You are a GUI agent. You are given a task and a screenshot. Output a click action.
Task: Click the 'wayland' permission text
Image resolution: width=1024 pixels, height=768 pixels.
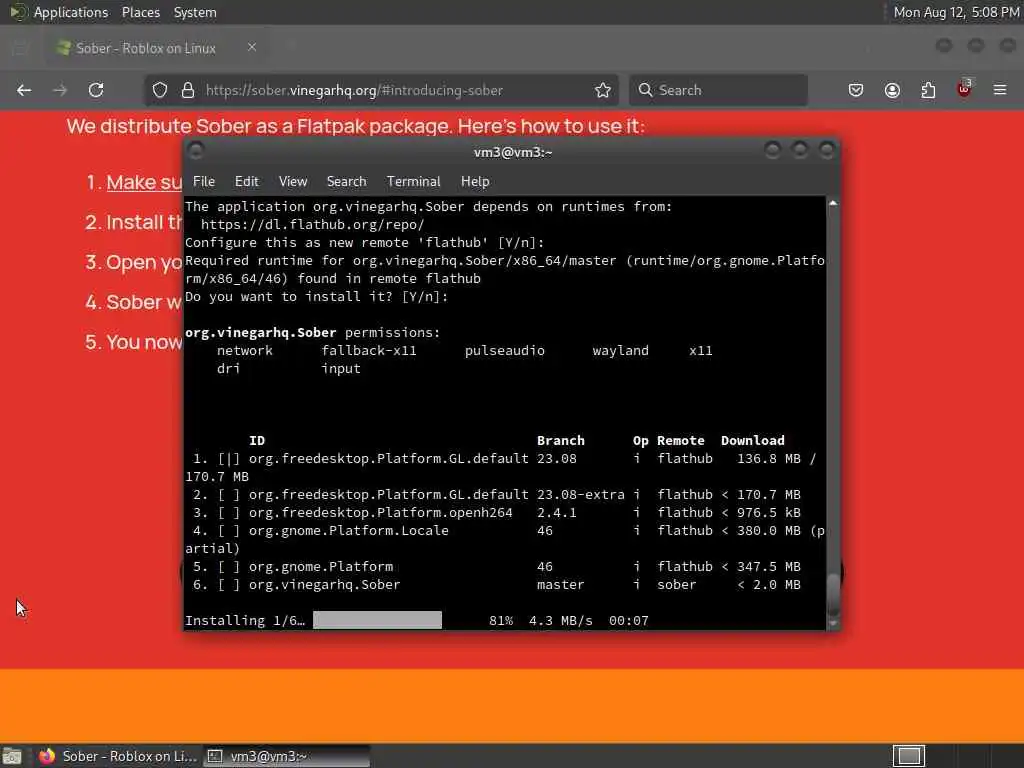click(x=620, y=351)
